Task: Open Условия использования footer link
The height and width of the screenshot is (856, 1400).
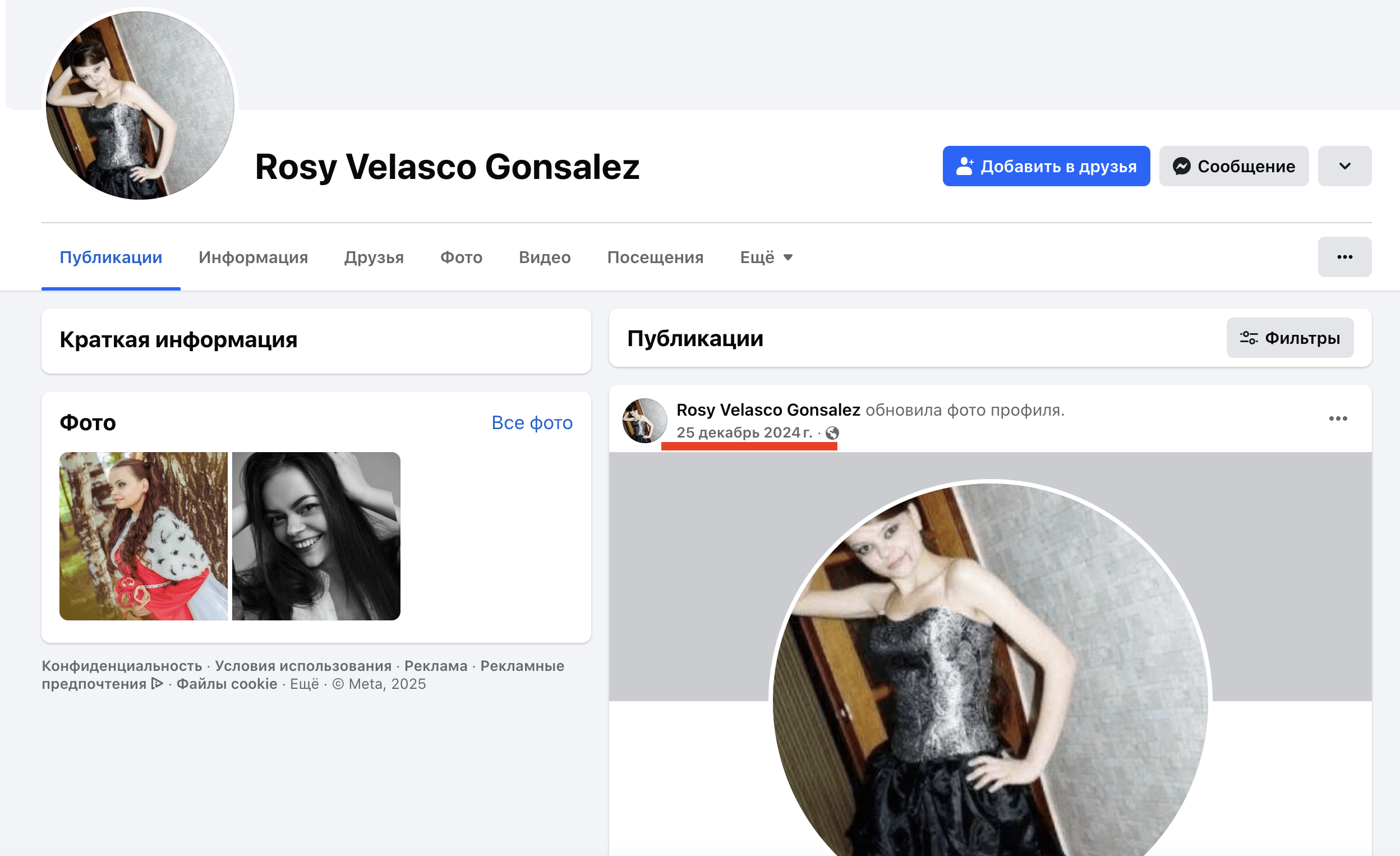Action: pyautogui.click(x=303, y=666)
